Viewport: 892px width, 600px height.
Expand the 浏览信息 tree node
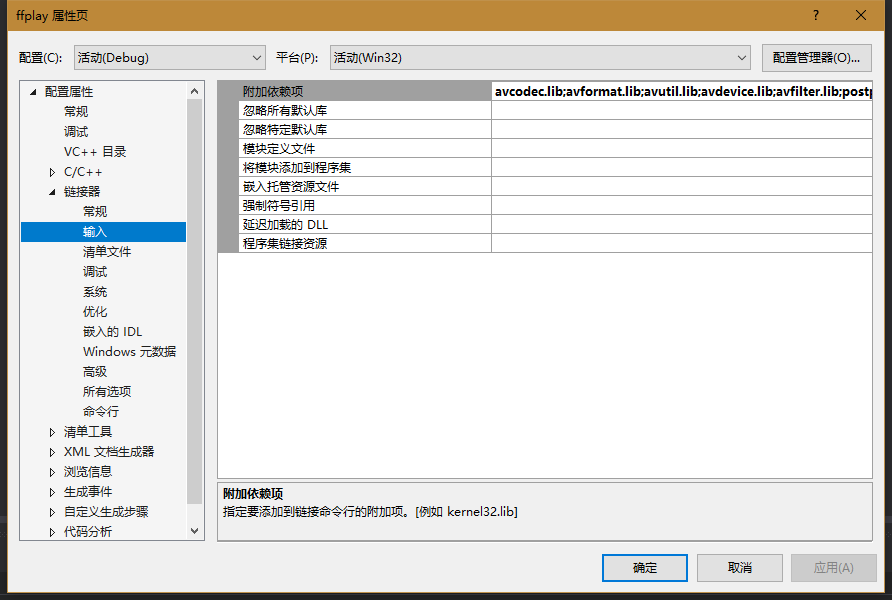click(x=52, y=471)
